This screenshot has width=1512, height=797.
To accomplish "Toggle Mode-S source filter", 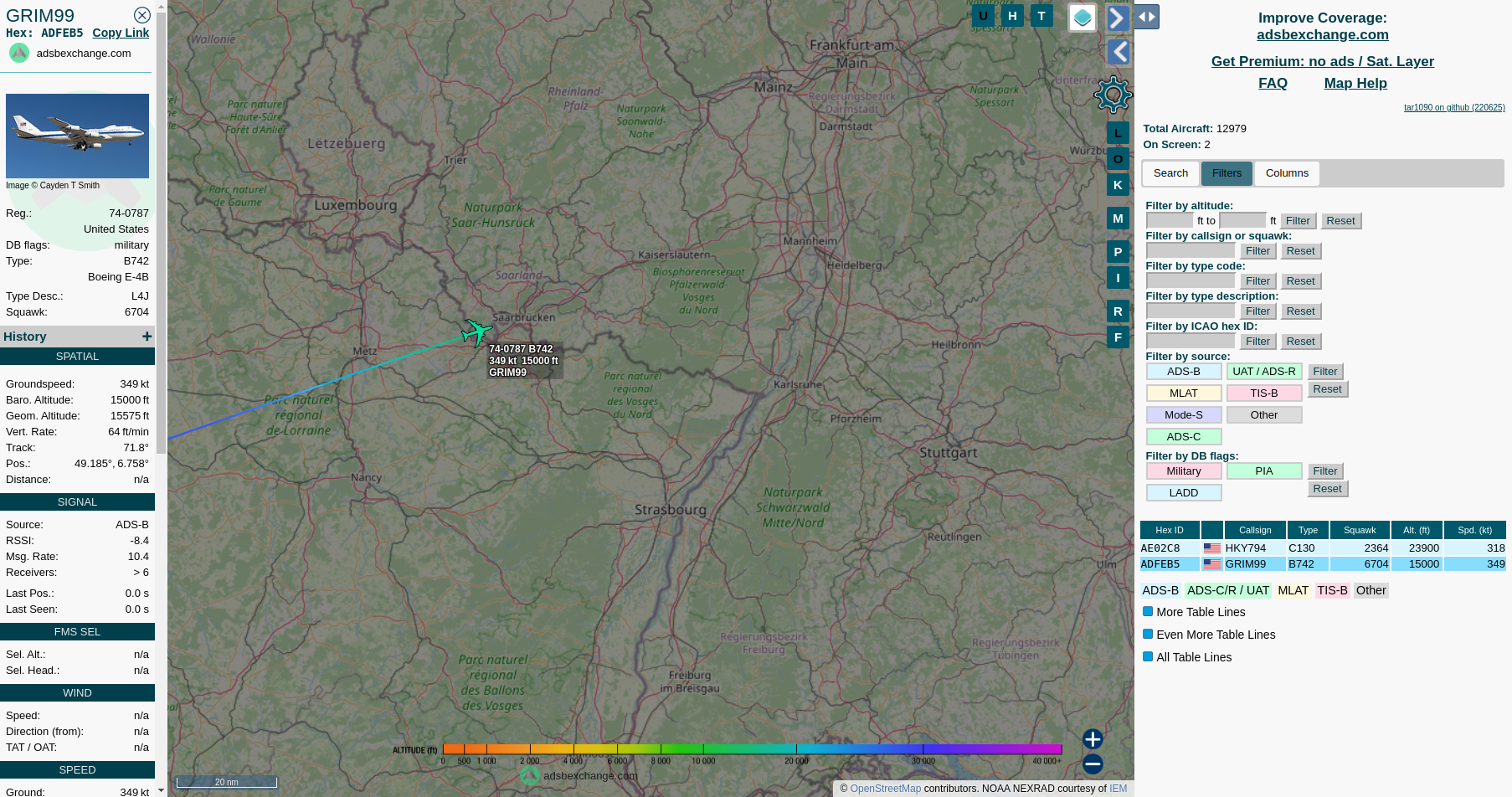I will pos(1184,415).
